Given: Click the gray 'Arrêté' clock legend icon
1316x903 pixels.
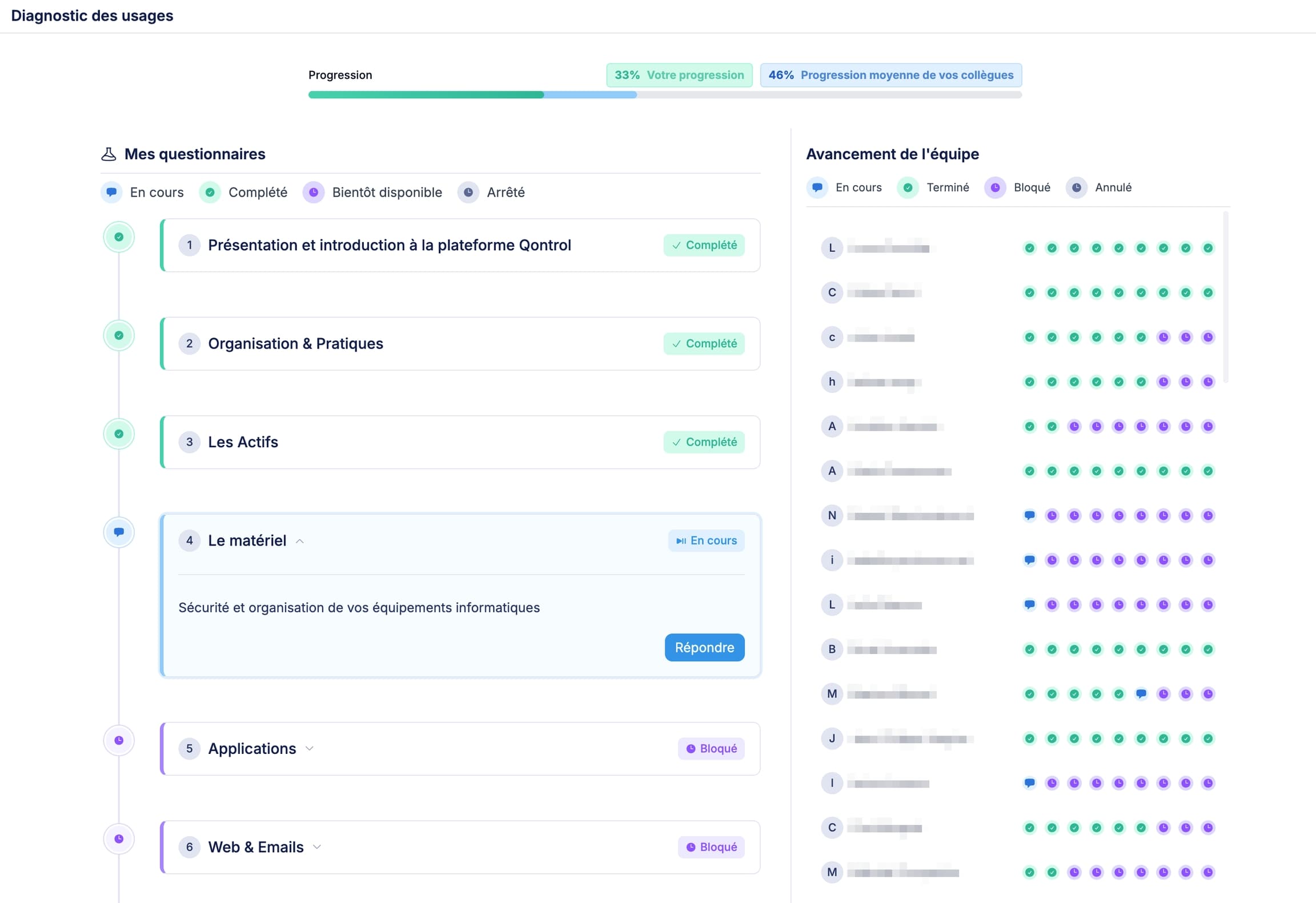Looking at the screenshot, I should [468, 192].
